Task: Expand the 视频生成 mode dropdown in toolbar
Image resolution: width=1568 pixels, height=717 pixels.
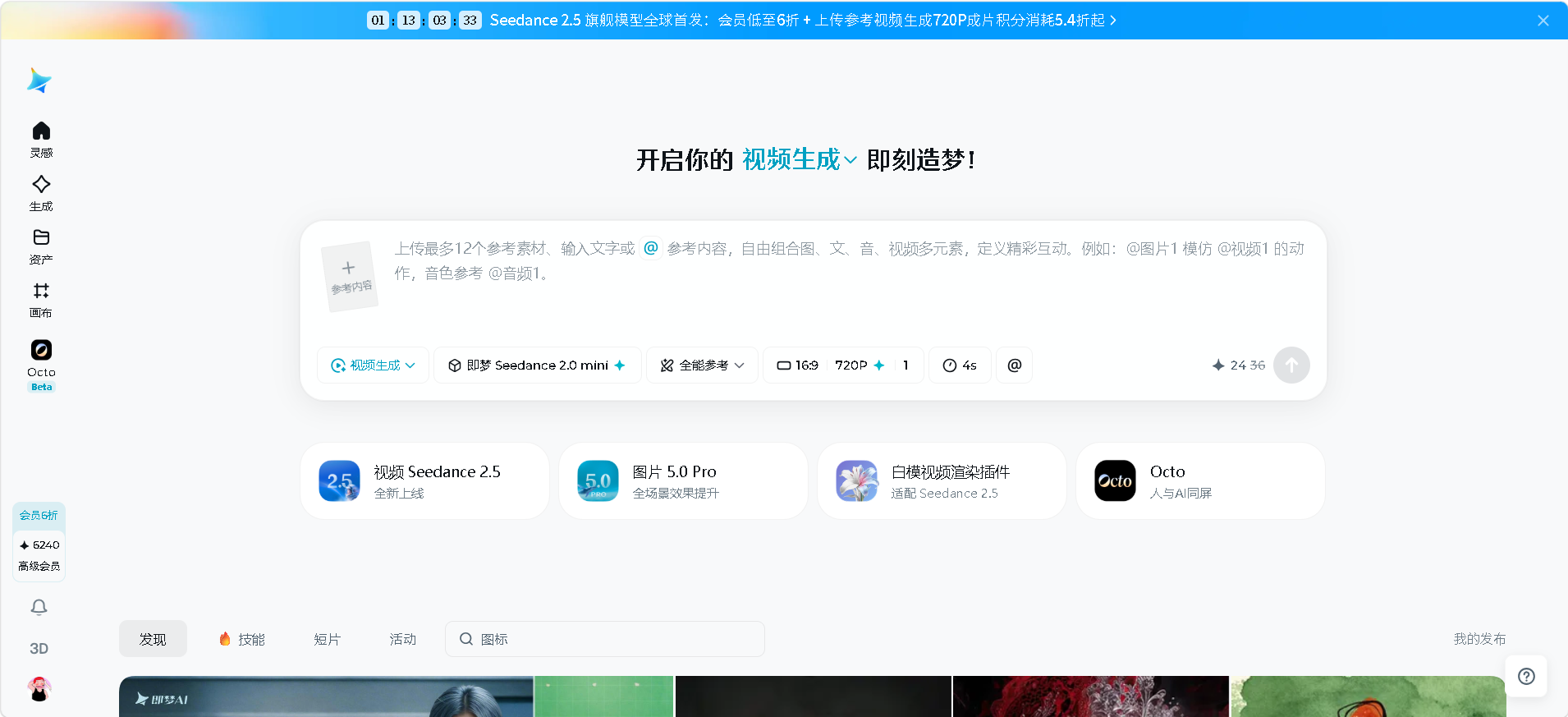Action: tap(373, 365)
